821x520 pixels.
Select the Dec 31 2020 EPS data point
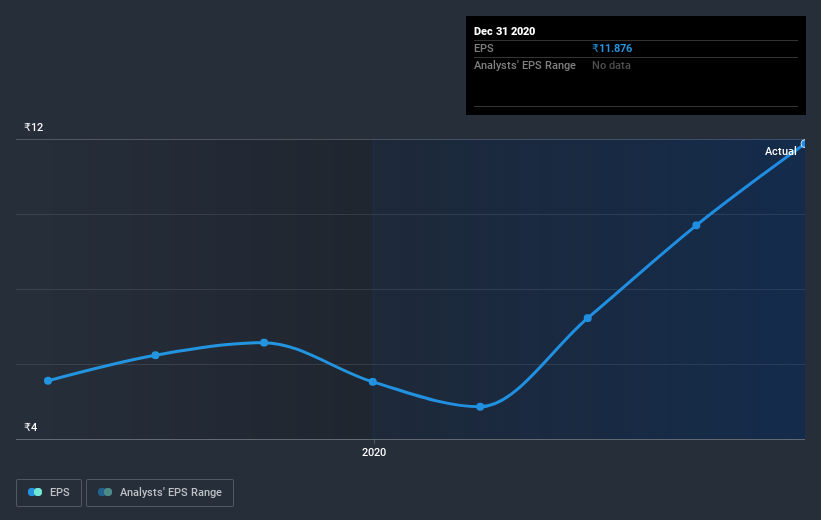point(804,143)
